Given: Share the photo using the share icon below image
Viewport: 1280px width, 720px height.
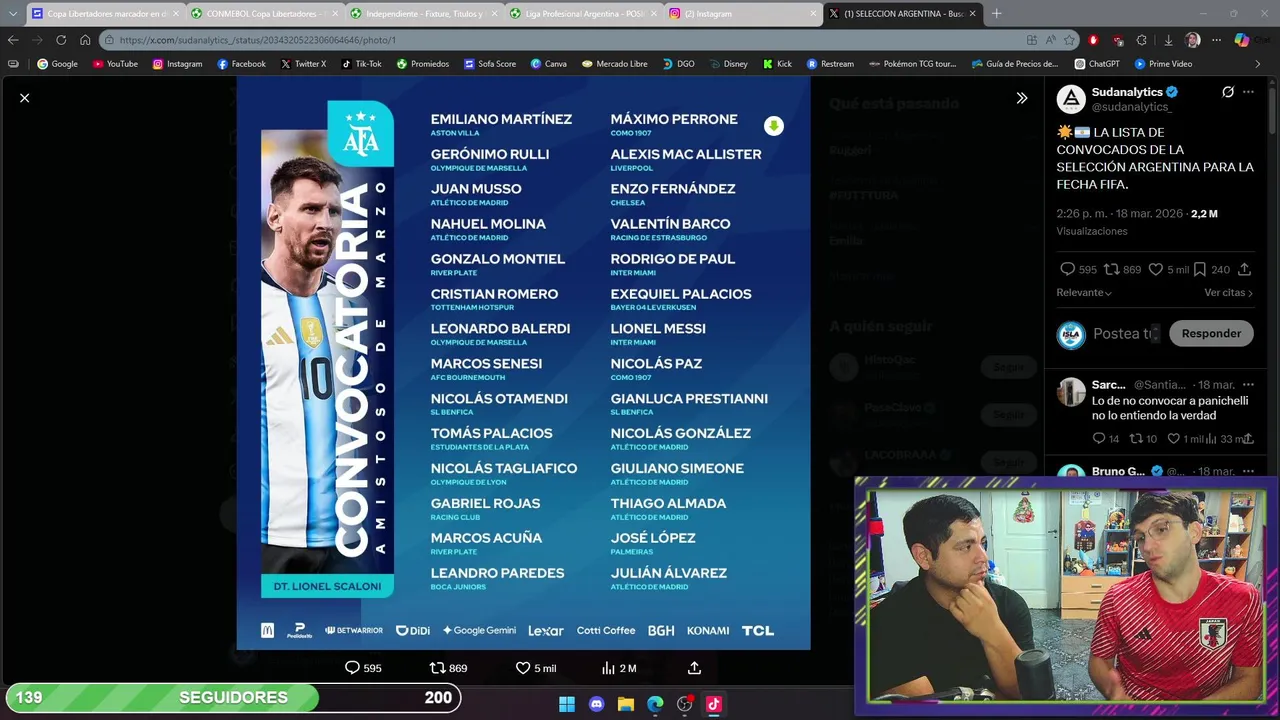Looking at the screenshot, I should click(694, 668).
